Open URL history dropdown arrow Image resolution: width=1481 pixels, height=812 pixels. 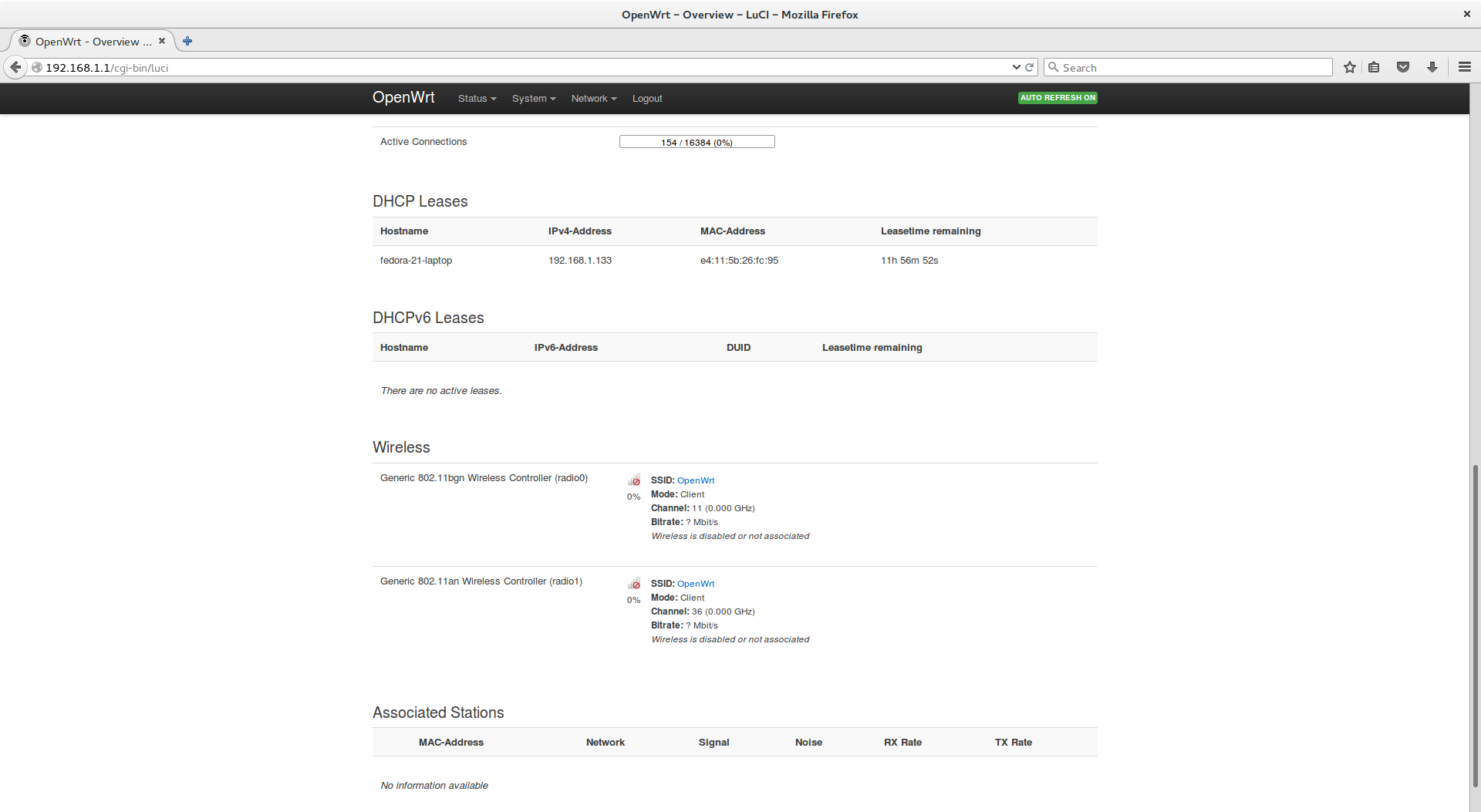click(1016, 67)
